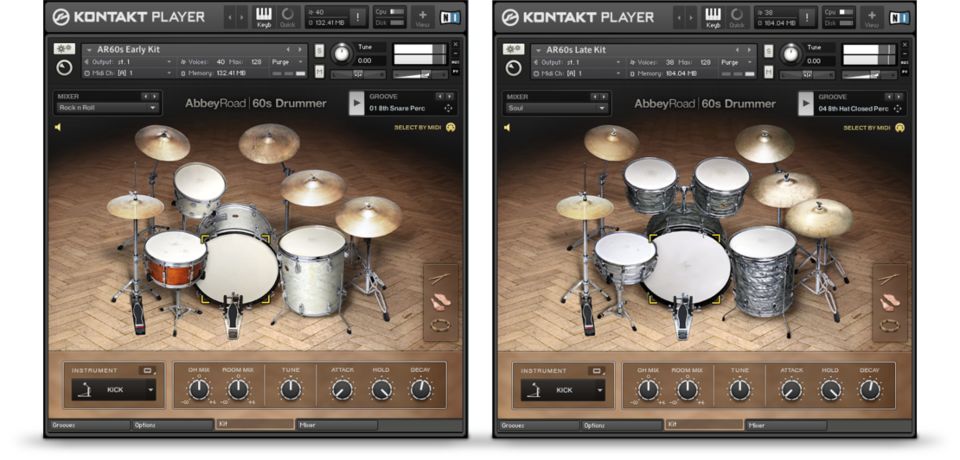Image resolution: width=960 pixels, height=460 pixels.
Task: Click the speaker icon above the Early Kit drums
Action: pyautogui.click(x=58, y=128)
